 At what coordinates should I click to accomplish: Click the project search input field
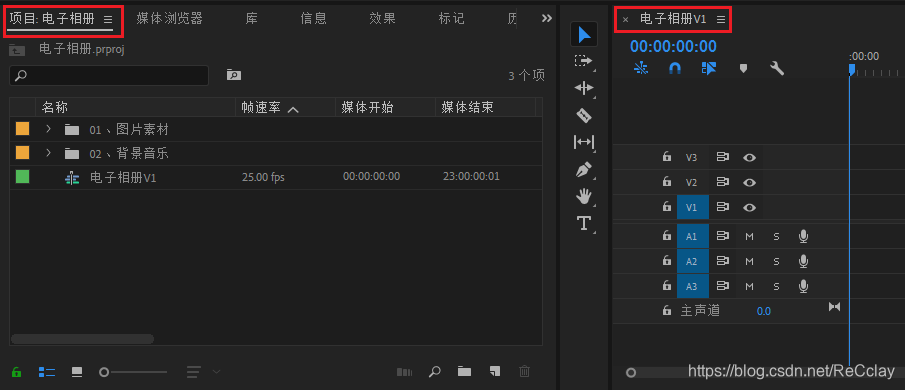point(109,76)
